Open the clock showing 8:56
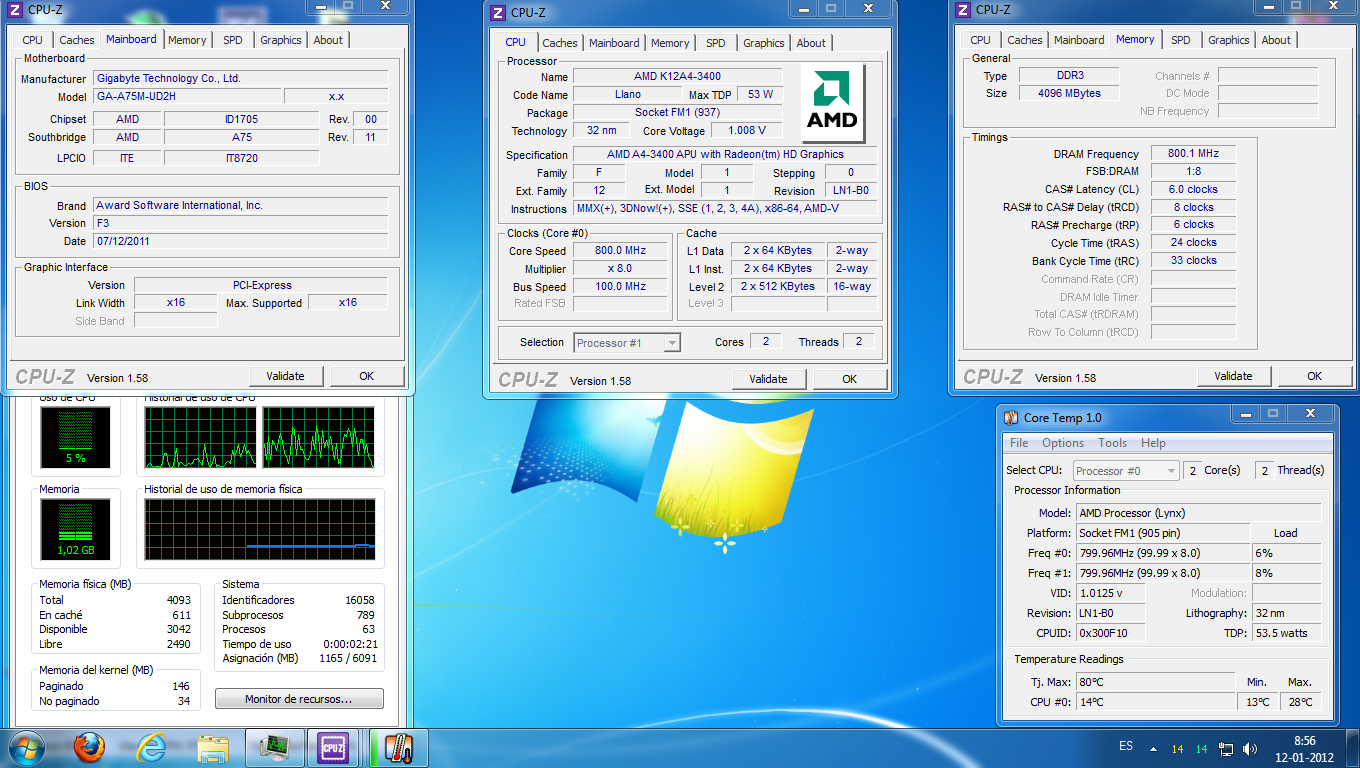The height and width of the screenshot is (768, 1360). (1305, 748)
